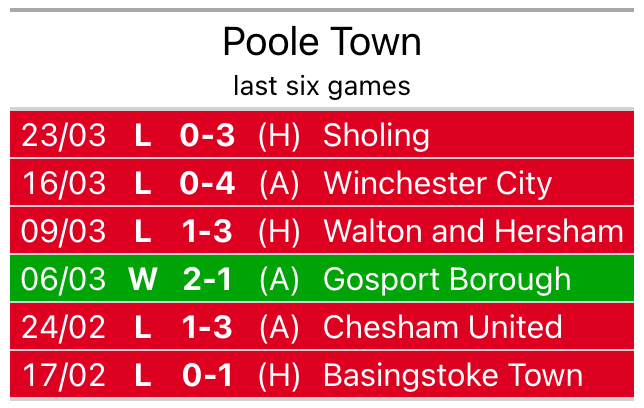
Task: Open the Gosport Borough opponent link
Action: click(447, 280)
